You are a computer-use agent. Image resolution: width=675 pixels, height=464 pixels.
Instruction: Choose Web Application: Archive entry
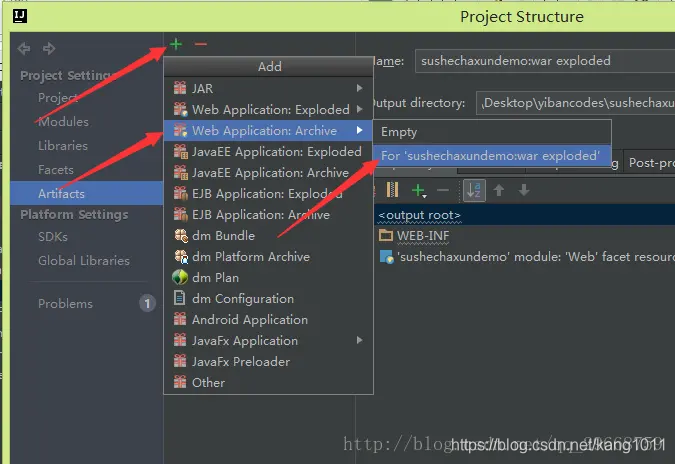pos(268,130)
